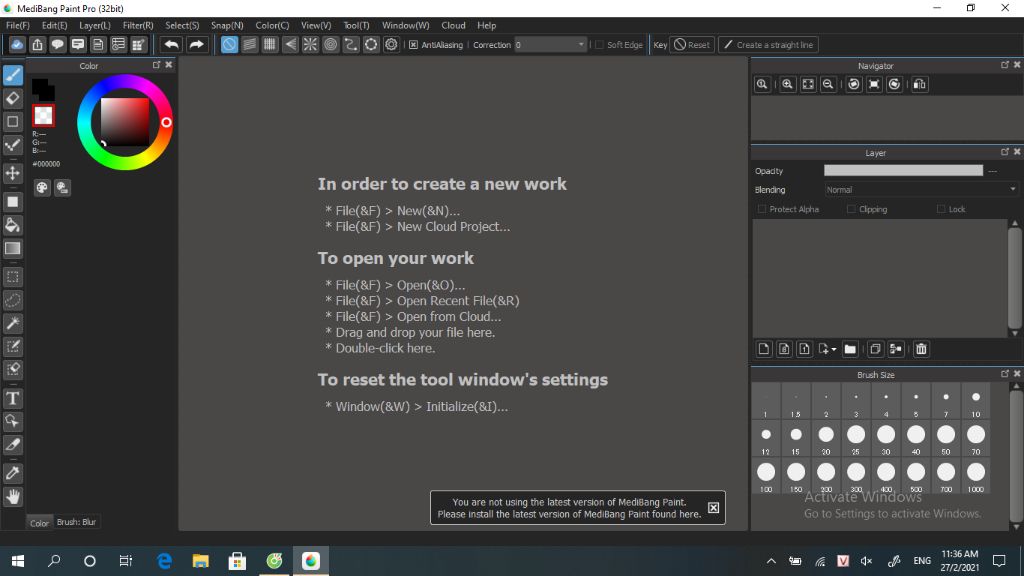Click the Reset key button

pos(692,45)
